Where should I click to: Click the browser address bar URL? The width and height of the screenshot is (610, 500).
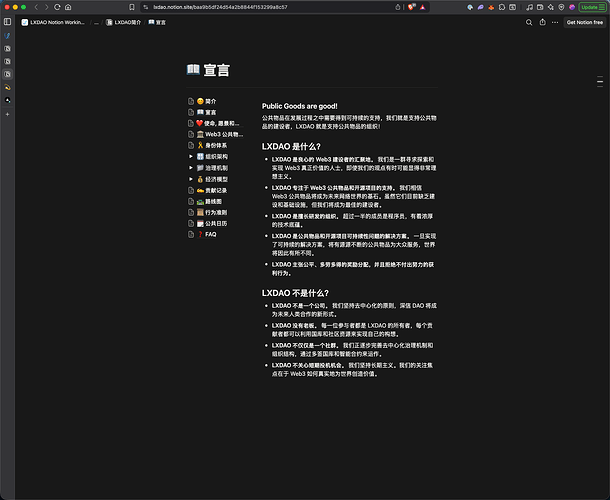(x=219, y=6)
